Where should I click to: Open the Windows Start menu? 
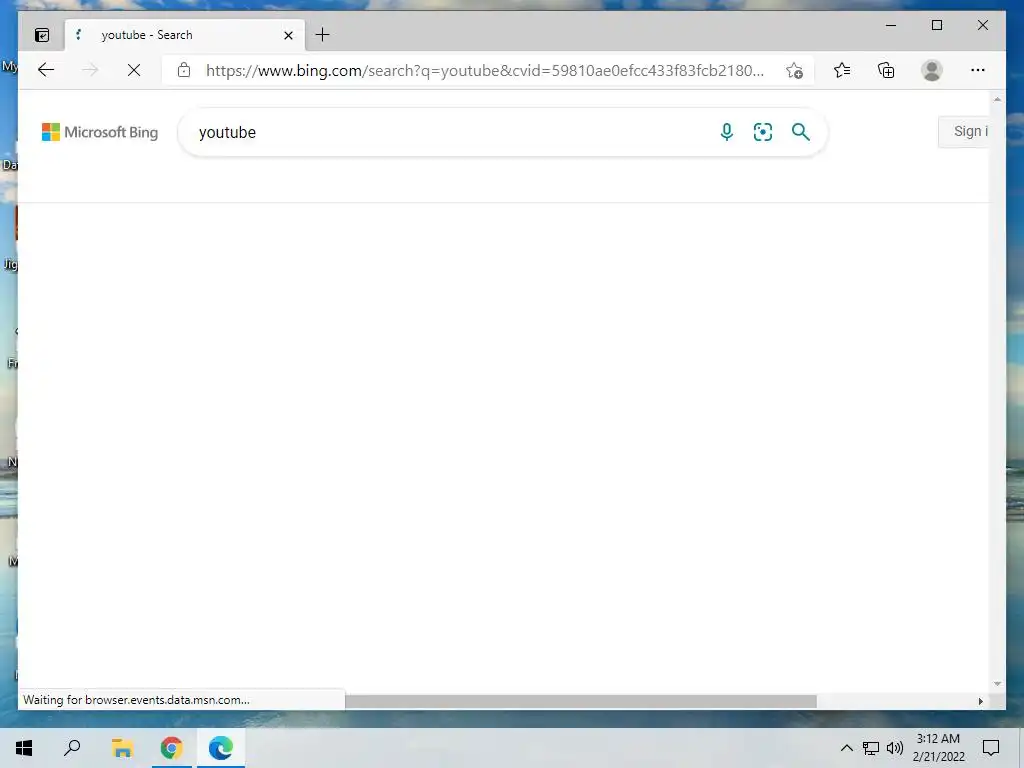pos(24,748)
